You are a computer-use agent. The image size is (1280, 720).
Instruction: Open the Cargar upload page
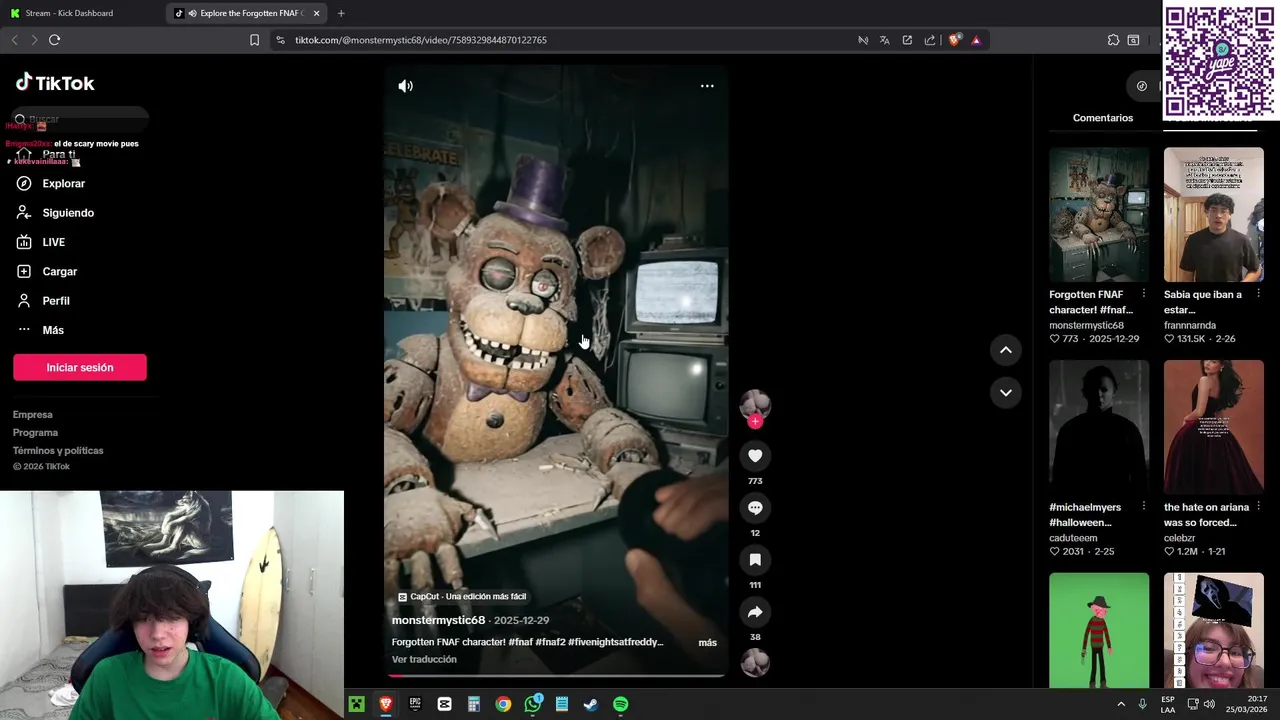[x=59, y=271]
